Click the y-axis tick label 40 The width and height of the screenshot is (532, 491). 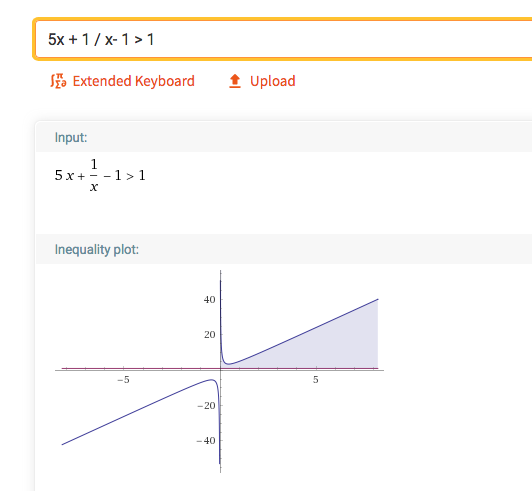pos(209,300)
